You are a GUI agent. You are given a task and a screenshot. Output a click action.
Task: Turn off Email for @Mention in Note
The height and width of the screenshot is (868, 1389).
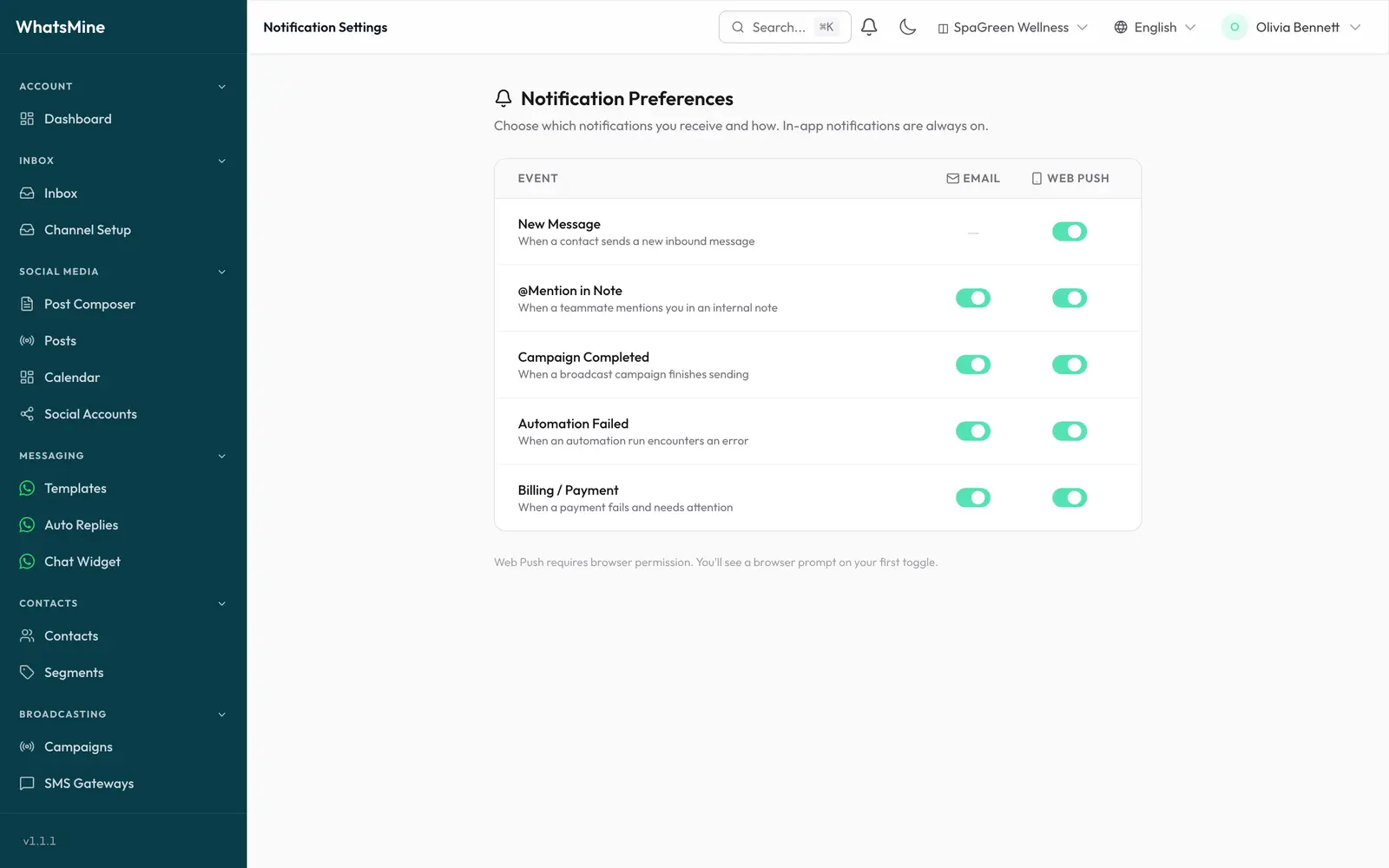[973, 299]
